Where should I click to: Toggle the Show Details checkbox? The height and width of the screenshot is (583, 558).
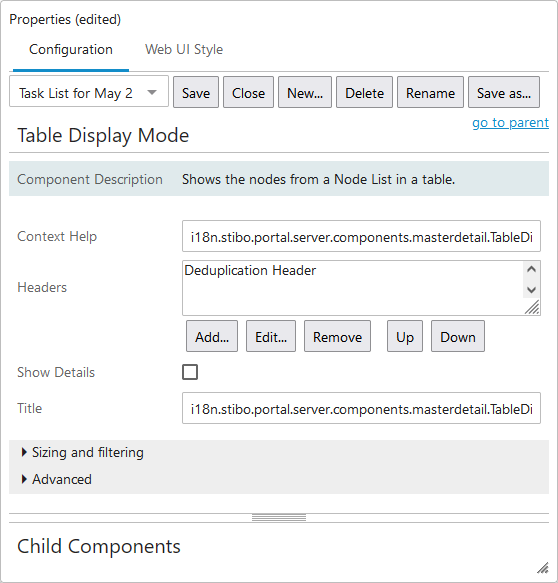pyautogui.click(x=190, y=372)
